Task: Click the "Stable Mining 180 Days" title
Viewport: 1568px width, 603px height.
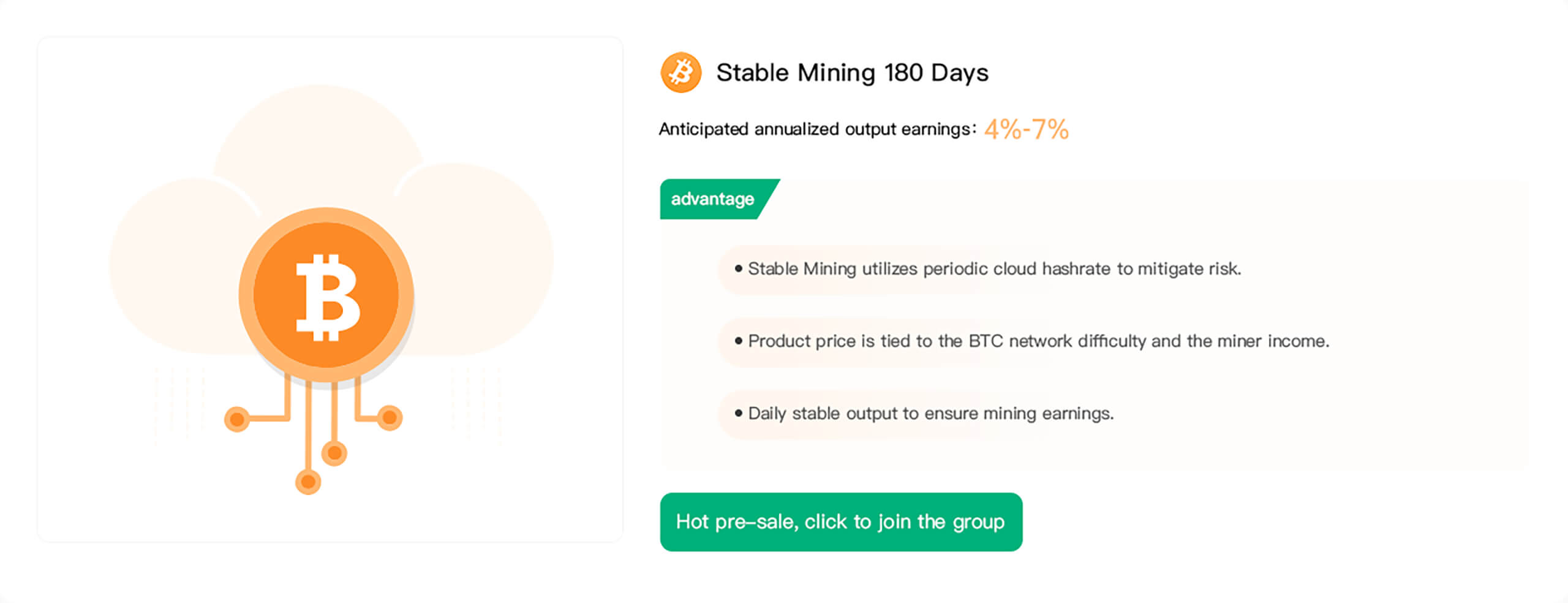Action: 852,73
